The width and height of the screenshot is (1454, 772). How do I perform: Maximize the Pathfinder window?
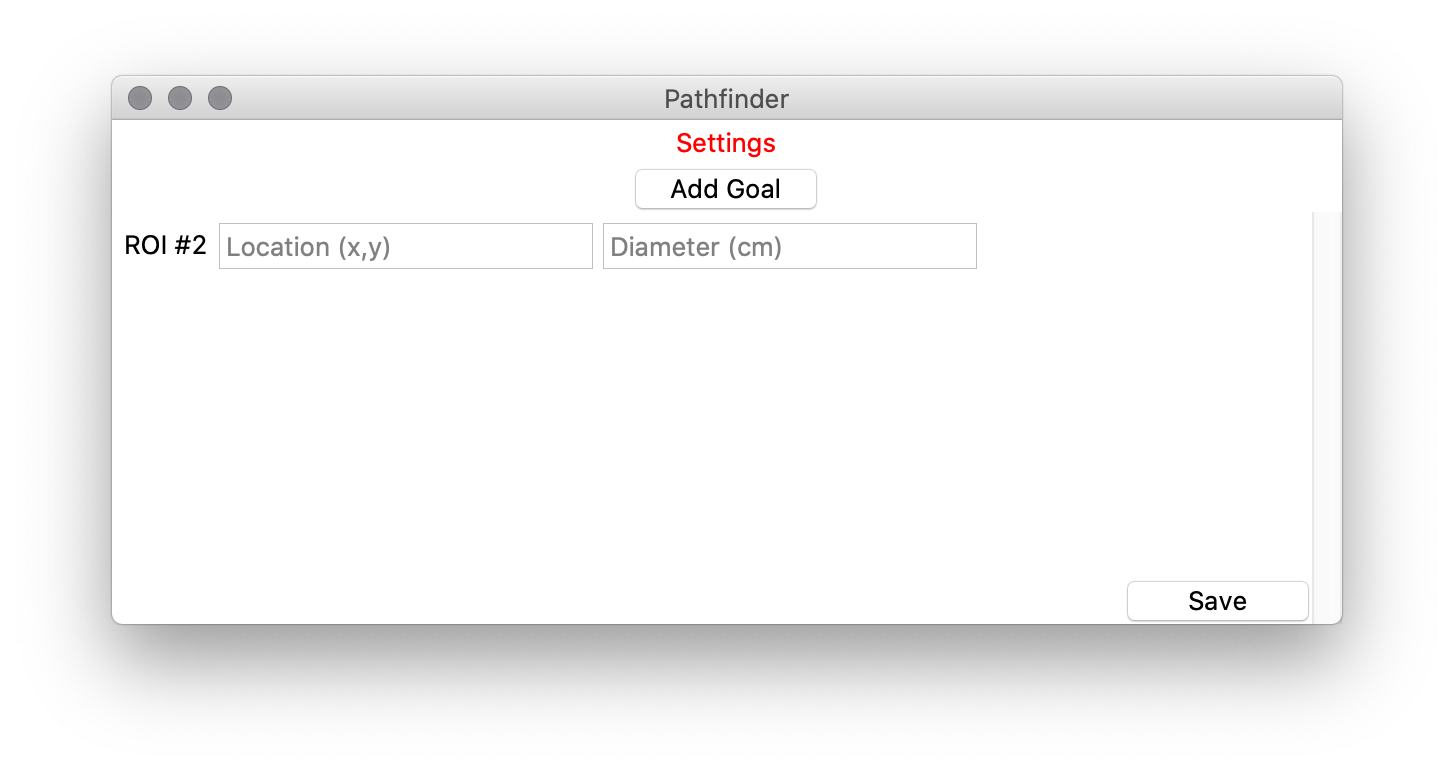[x=220, y=98]
